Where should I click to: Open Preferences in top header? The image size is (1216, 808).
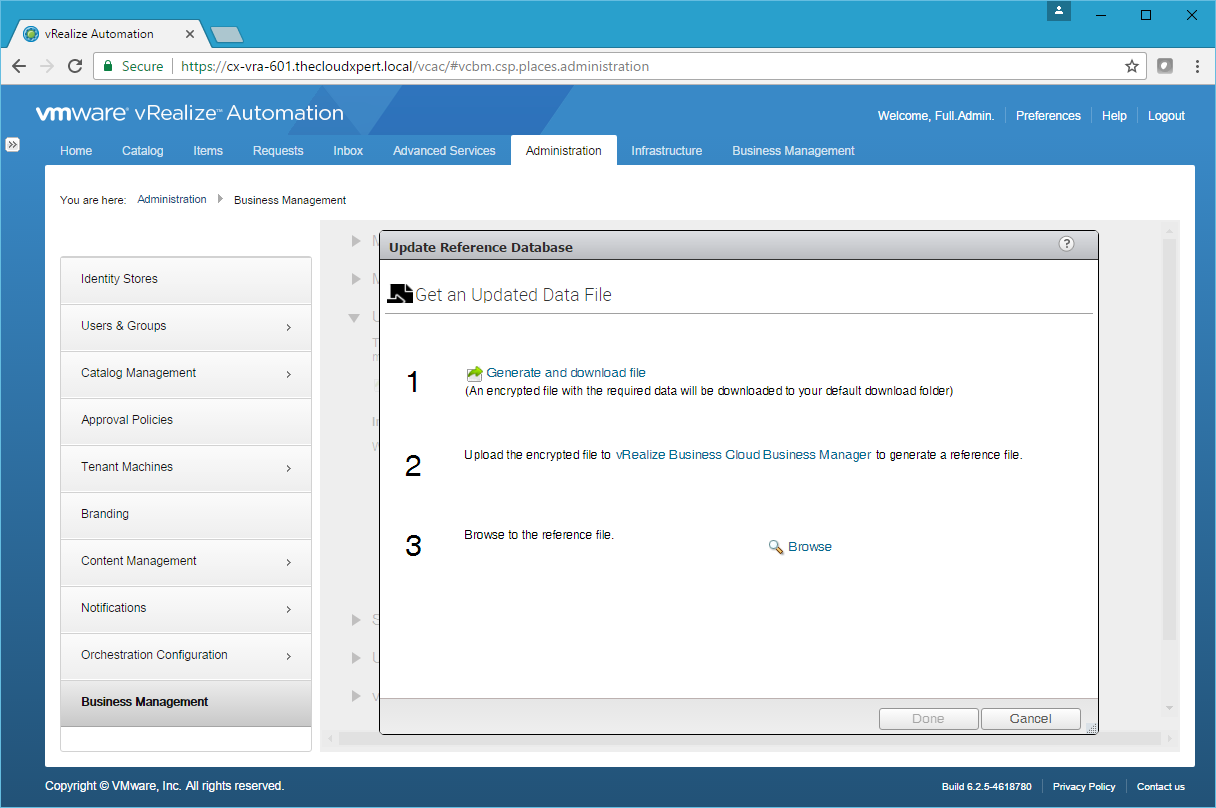pos(1048,116)
